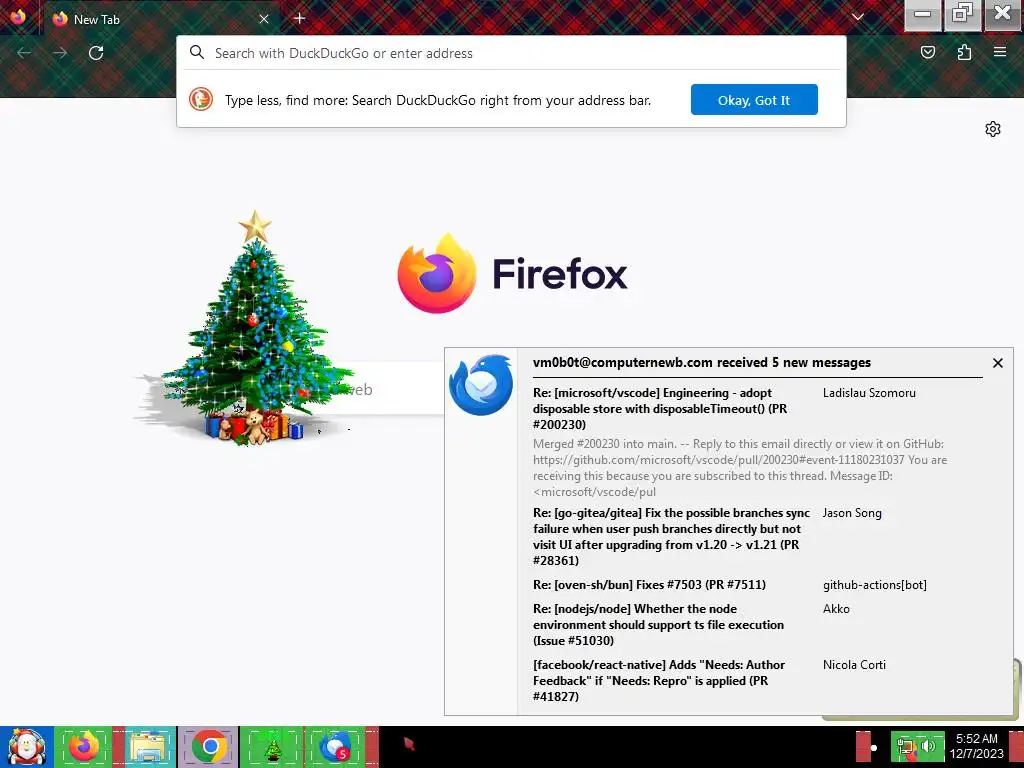Expand the list all tabs chevron
The height and width of the screenshot is (768, 1024).
point(857,18)
